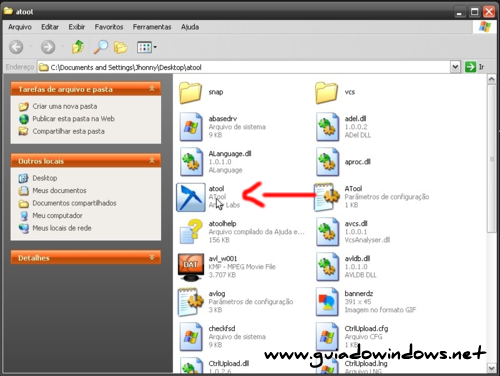Open Documentos compartilhados link

(x=74, y=203)
